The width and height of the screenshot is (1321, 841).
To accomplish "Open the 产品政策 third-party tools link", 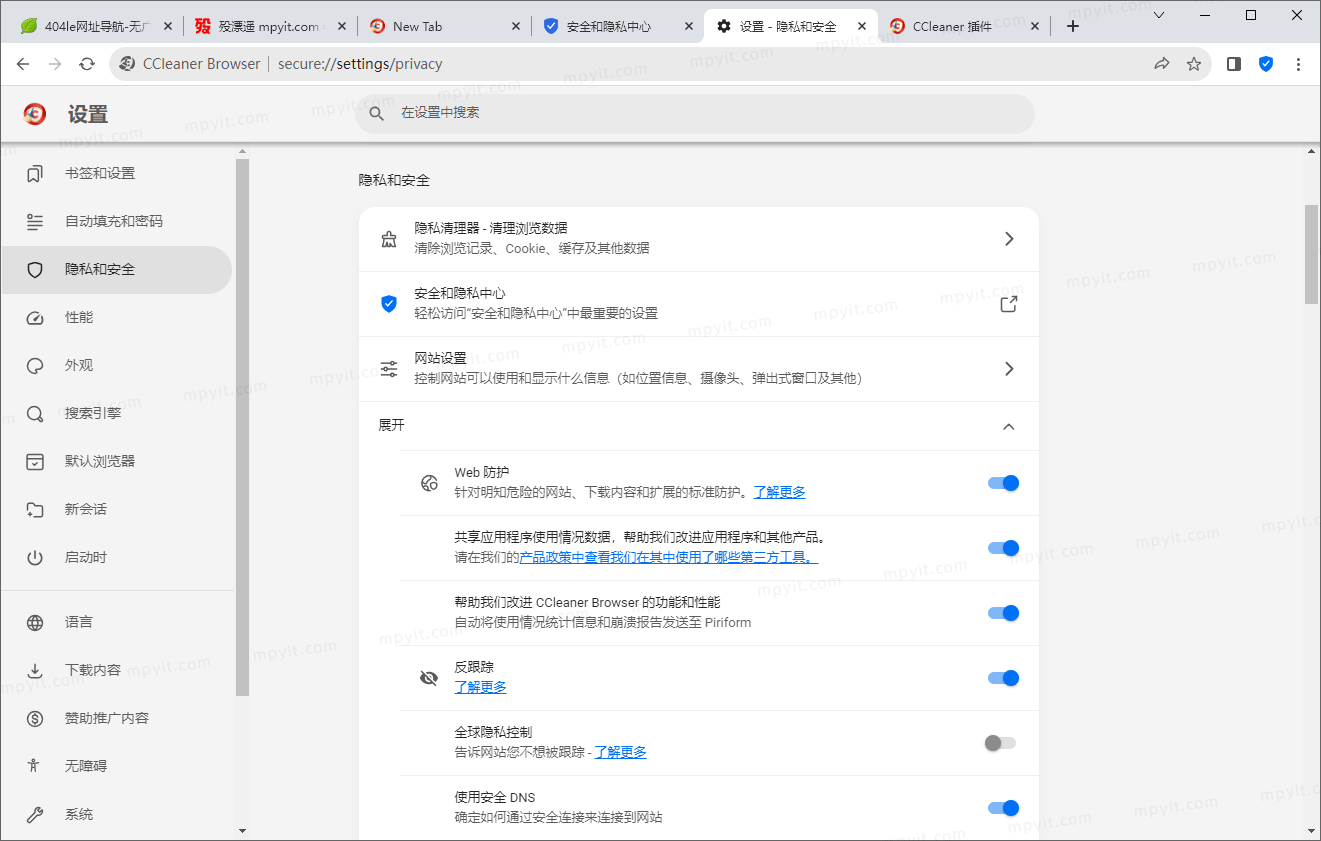I will tap(669, 557).
